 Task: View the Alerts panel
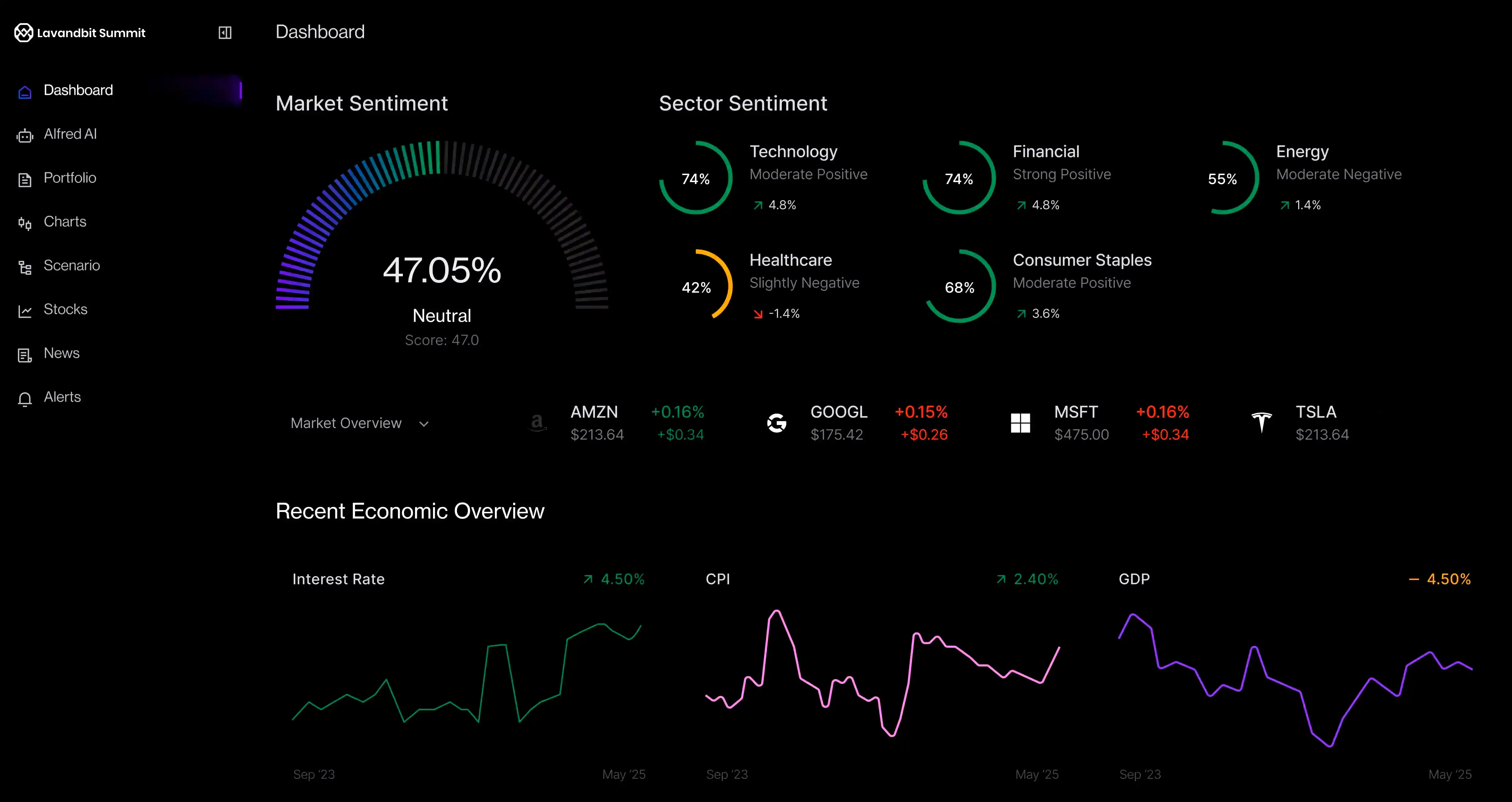point(62,397)
